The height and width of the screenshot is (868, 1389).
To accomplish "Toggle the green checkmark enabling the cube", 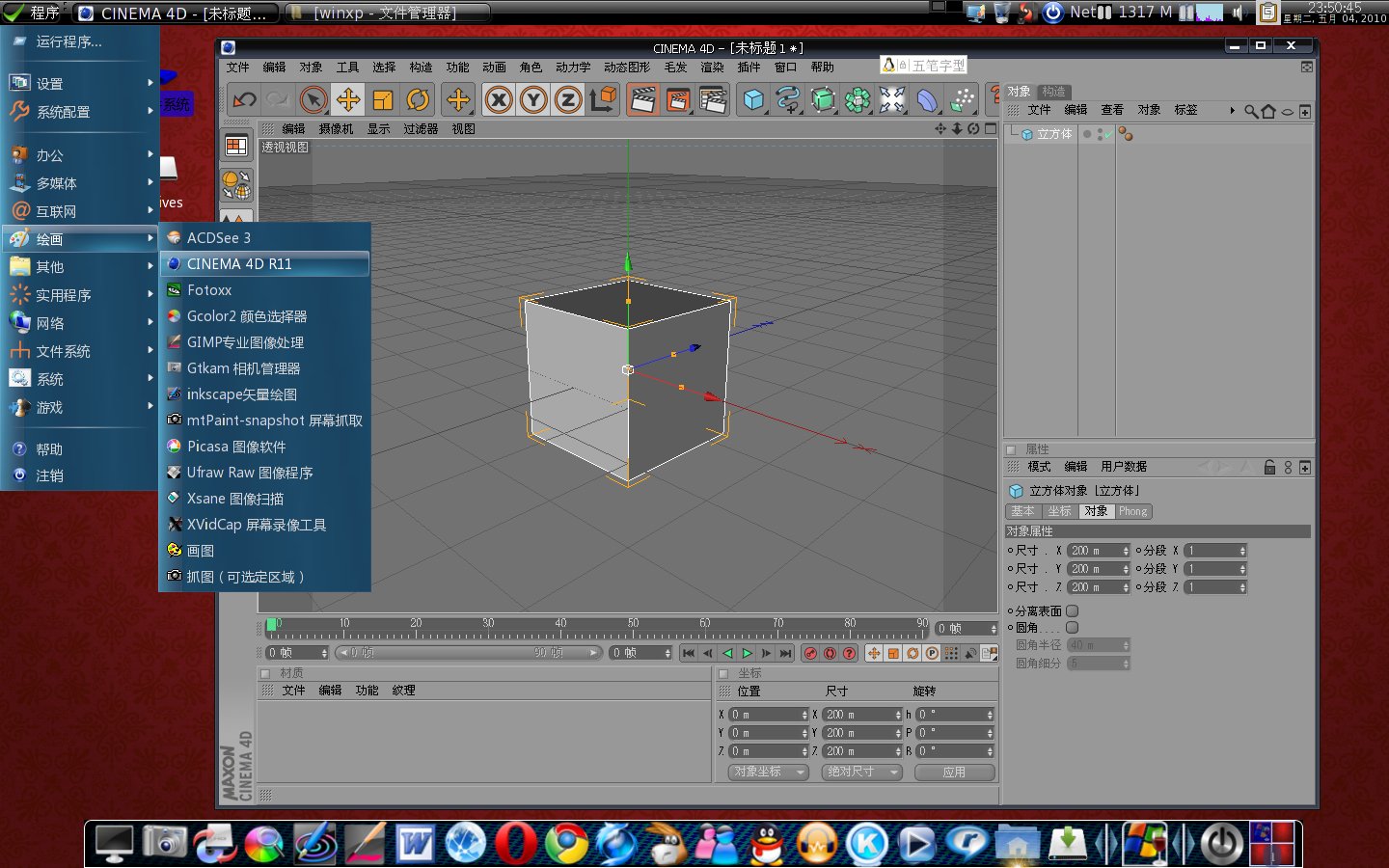I will point(1109,135).
